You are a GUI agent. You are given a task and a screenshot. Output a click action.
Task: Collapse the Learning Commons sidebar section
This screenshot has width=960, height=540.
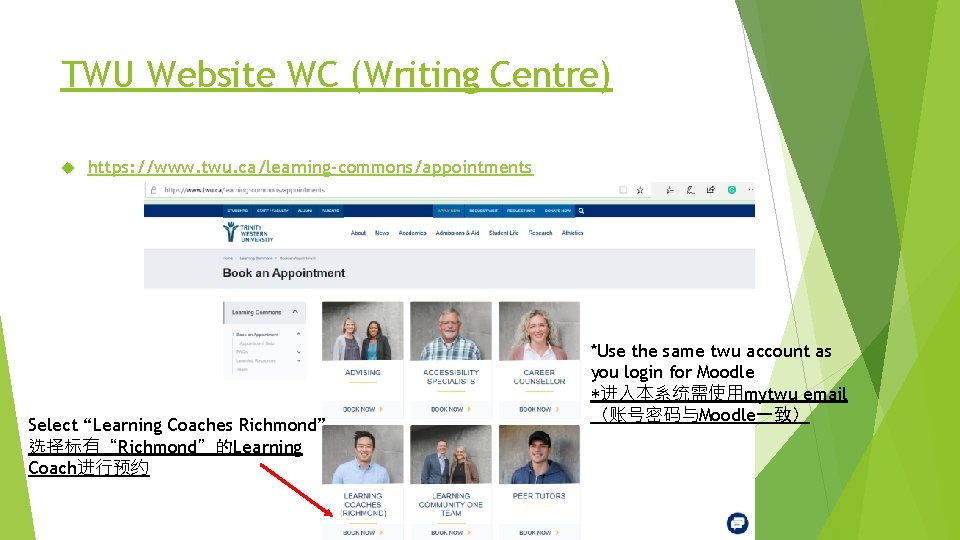(295, 312)
